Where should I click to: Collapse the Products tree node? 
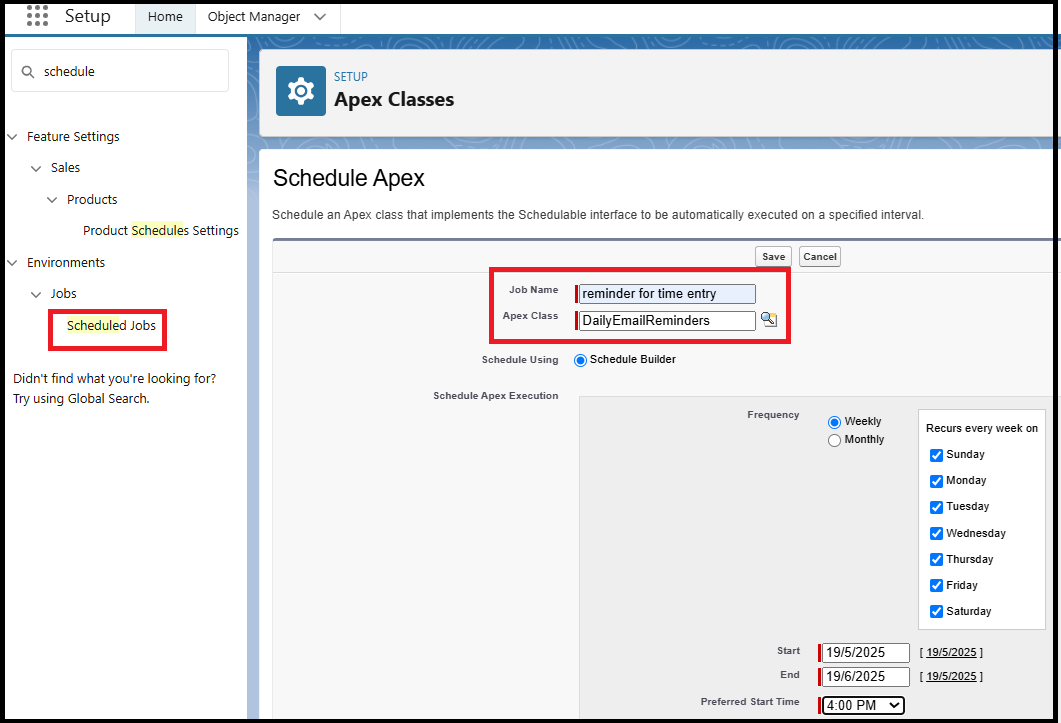52,200
